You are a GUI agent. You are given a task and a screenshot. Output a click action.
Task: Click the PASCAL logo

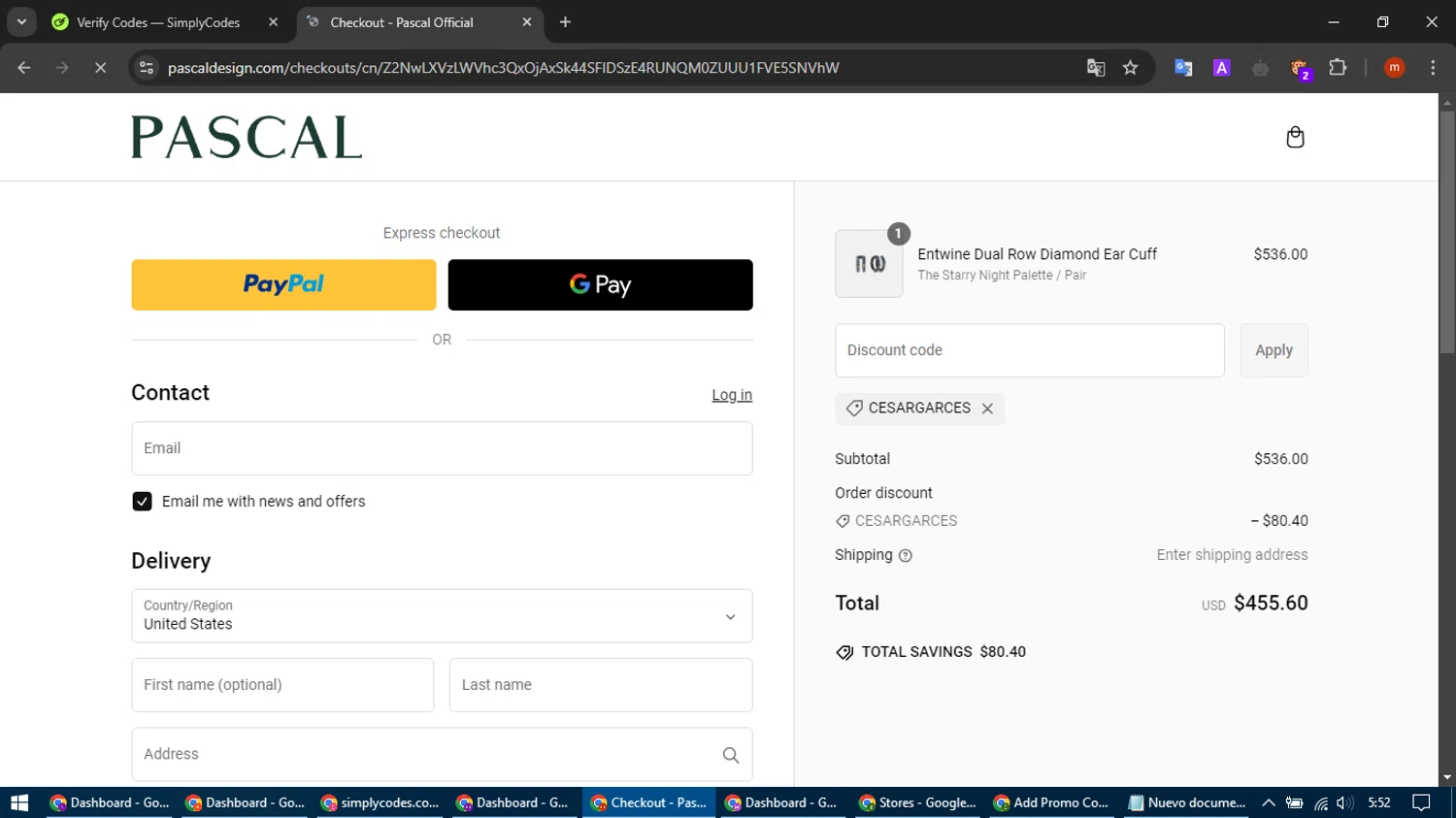(247, 137)
